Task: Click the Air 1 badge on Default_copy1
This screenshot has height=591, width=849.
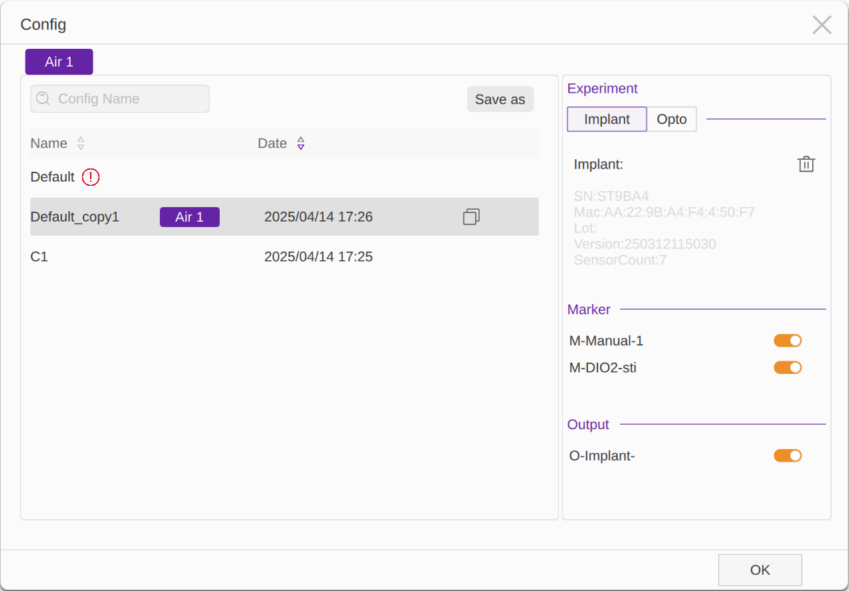Action: click(190, 217)
